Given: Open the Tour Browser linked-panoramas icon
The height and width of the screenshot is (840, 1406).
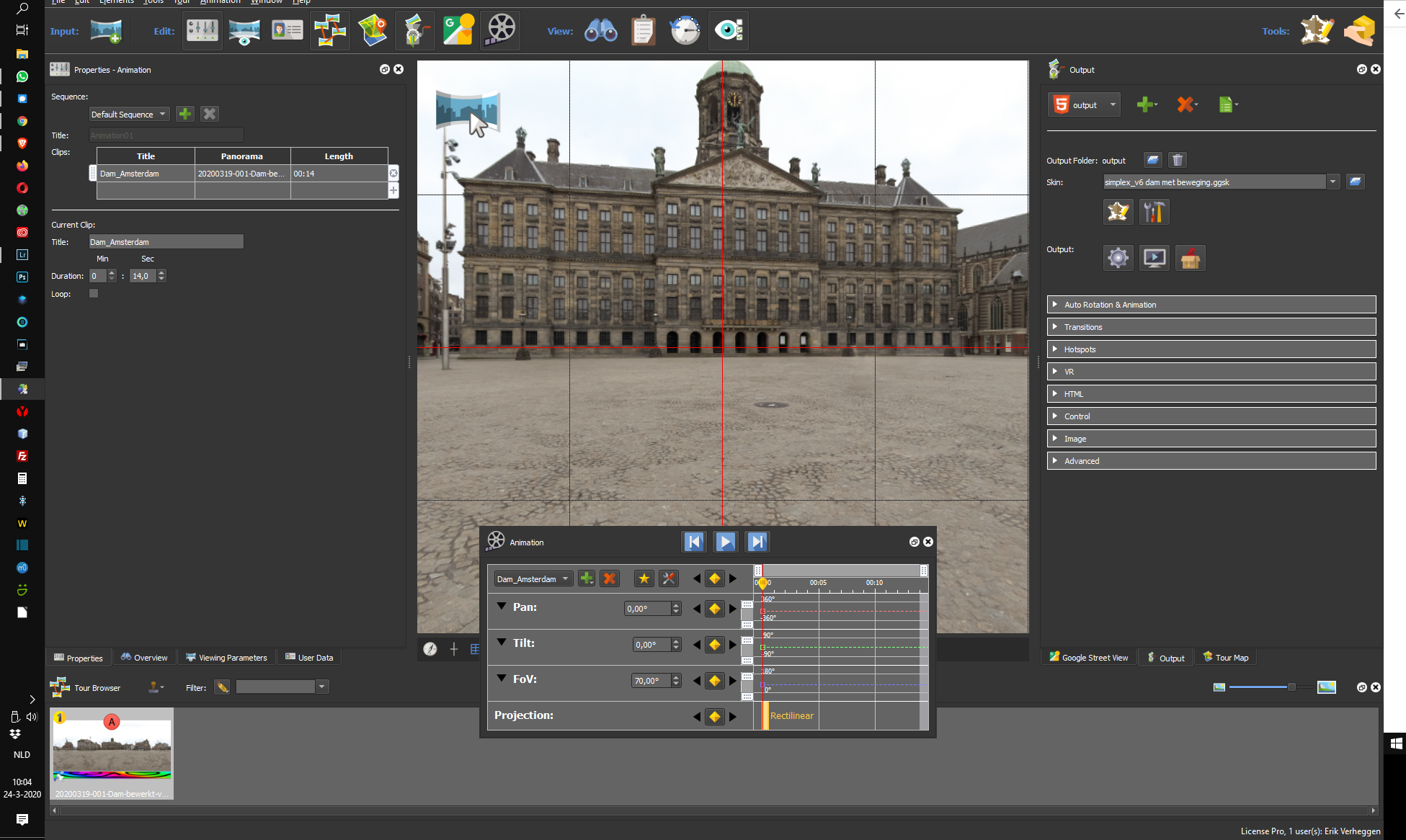Looking at the screenshot, I should pos(330,31).
